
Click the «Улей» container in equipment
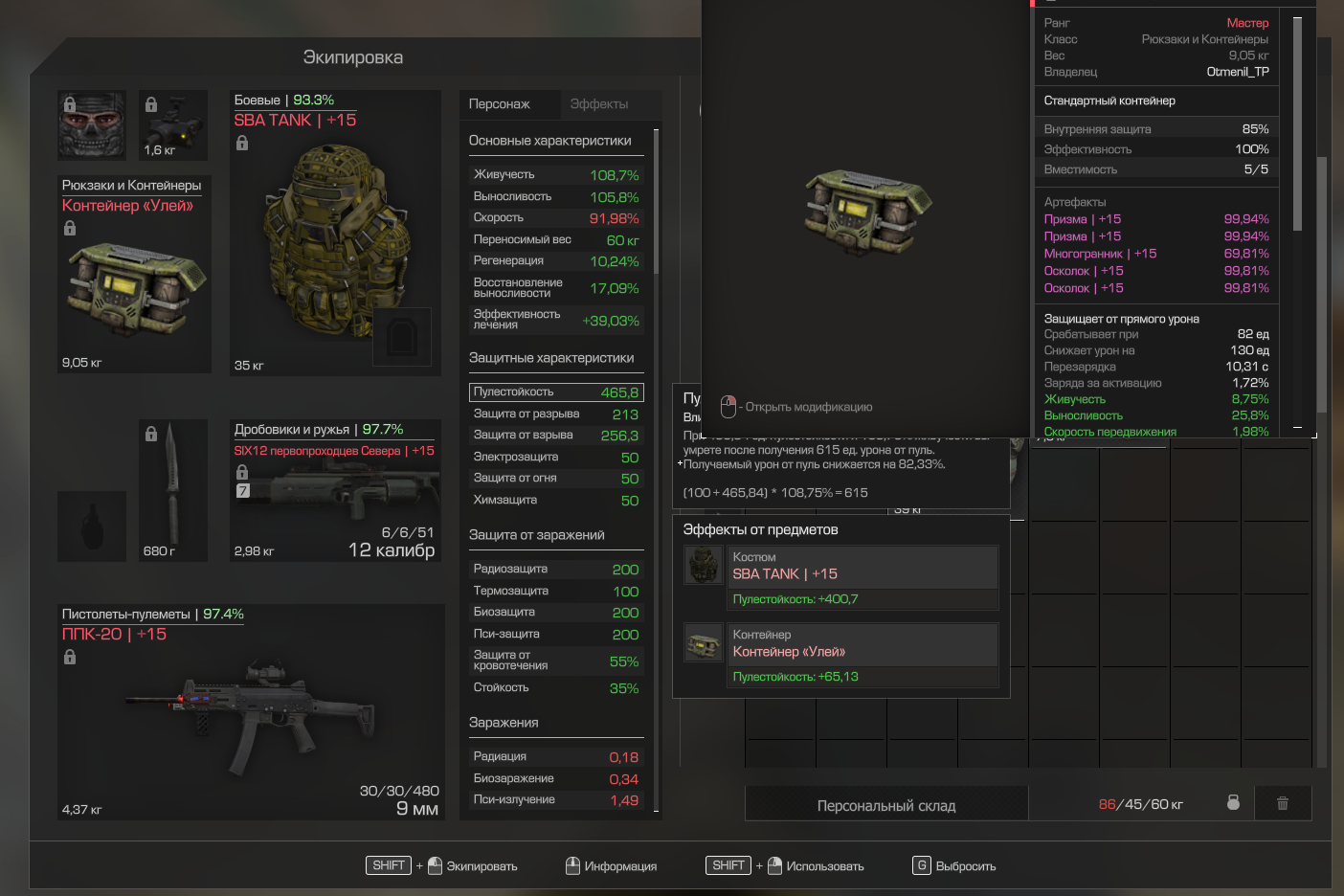pyautogui.click(x=134, y=275)
